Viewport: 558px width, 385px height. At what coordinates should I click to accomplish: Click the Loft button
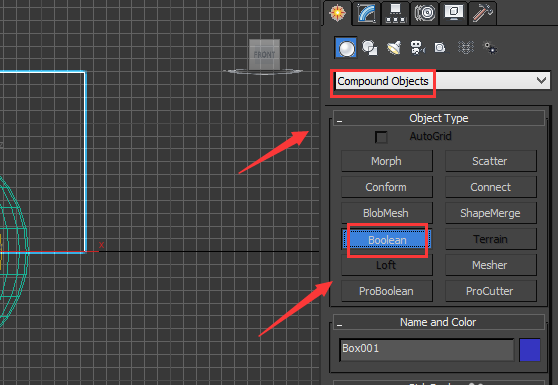[x=387, y=265]
